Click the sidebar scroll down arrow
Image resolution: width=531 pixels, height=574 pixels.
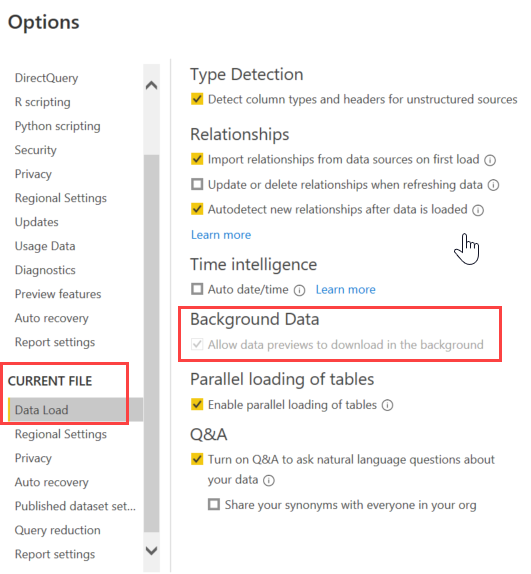coord(151,550)
